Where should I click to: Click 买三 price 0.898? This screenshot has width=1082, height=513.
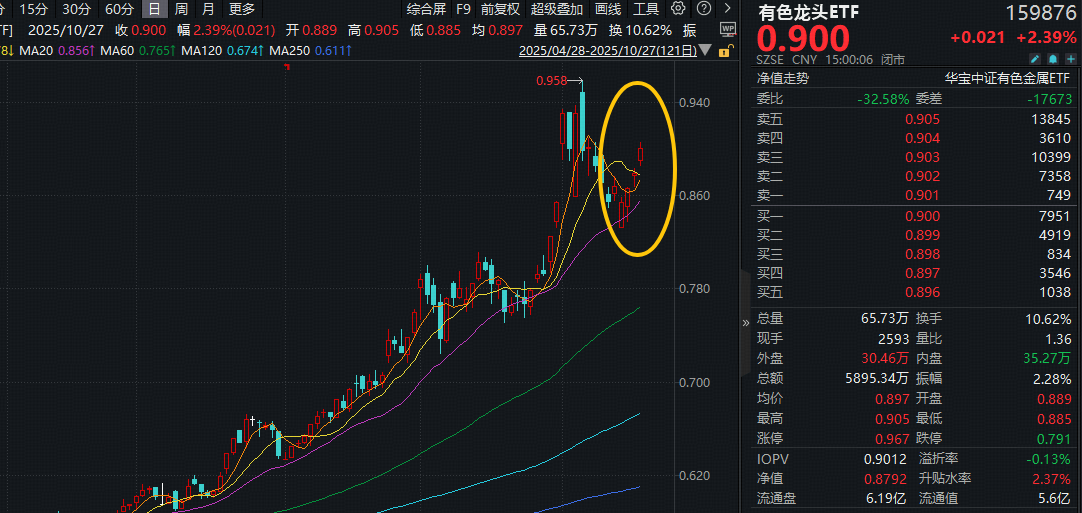click(923, 255)
